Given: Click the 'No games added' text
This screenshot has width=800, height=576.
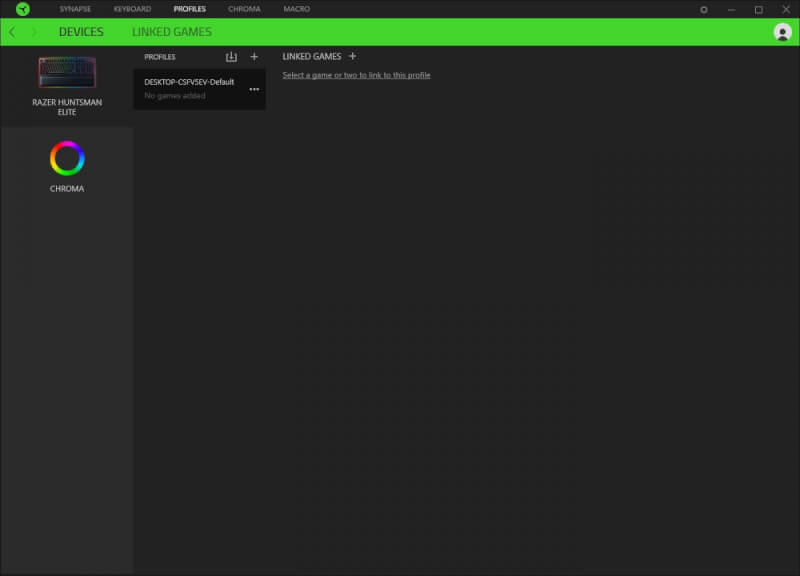Looking at the screenshot, I should 174,95.
